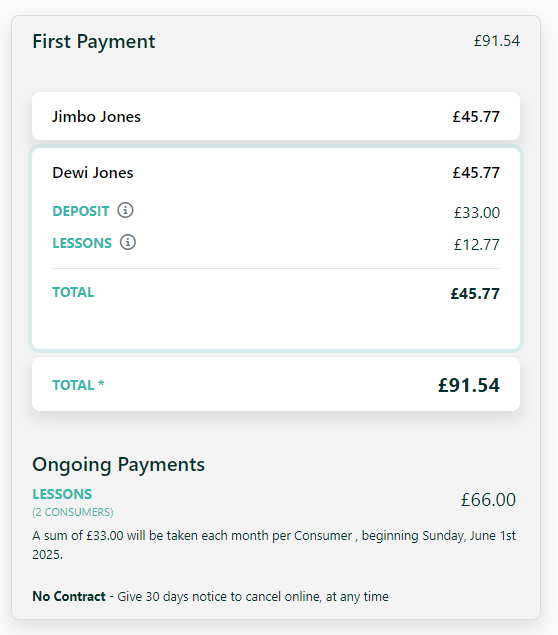Screen dimensions: 558x635
Task: Click the TOTAL label inside Dewi's card
Action: pos(73,292)
